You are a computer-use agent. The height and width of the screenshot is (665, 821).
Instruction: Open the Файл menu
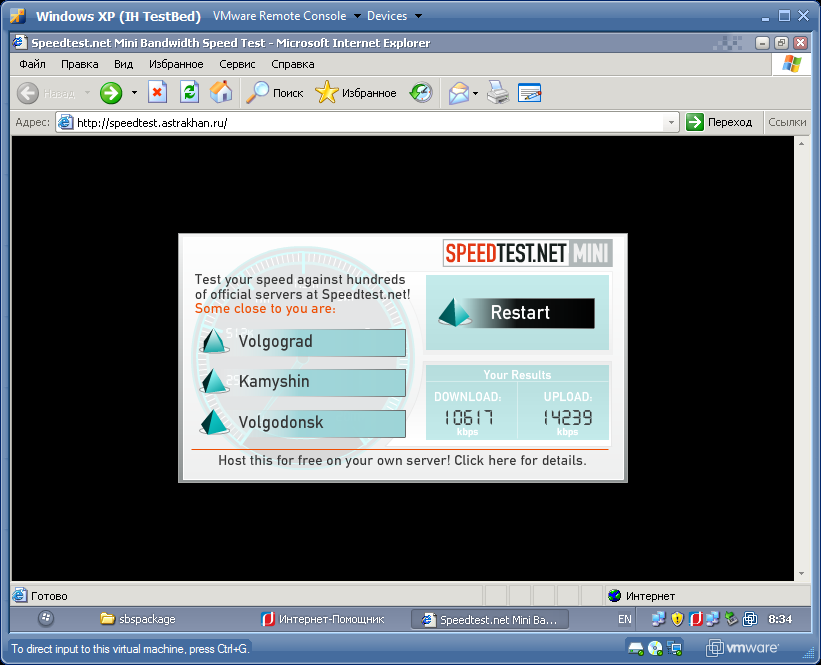[32, 64]
